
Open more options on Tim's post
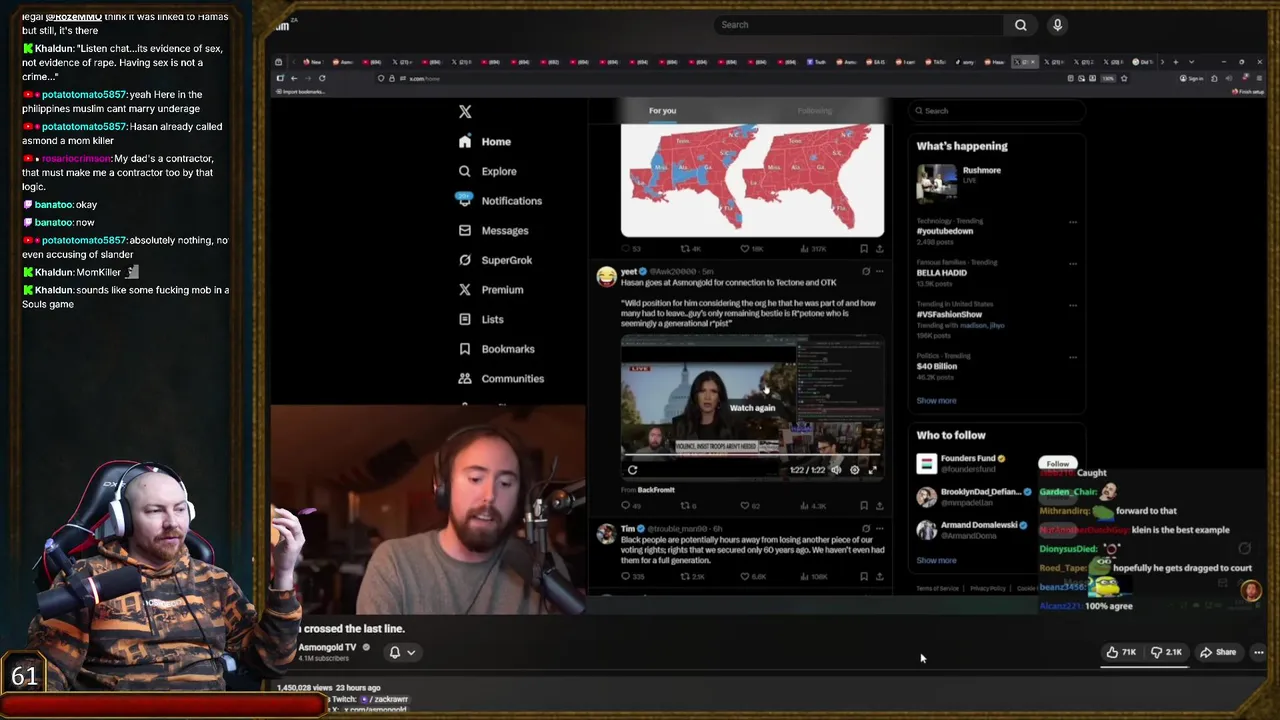click(x=880, y=528)
